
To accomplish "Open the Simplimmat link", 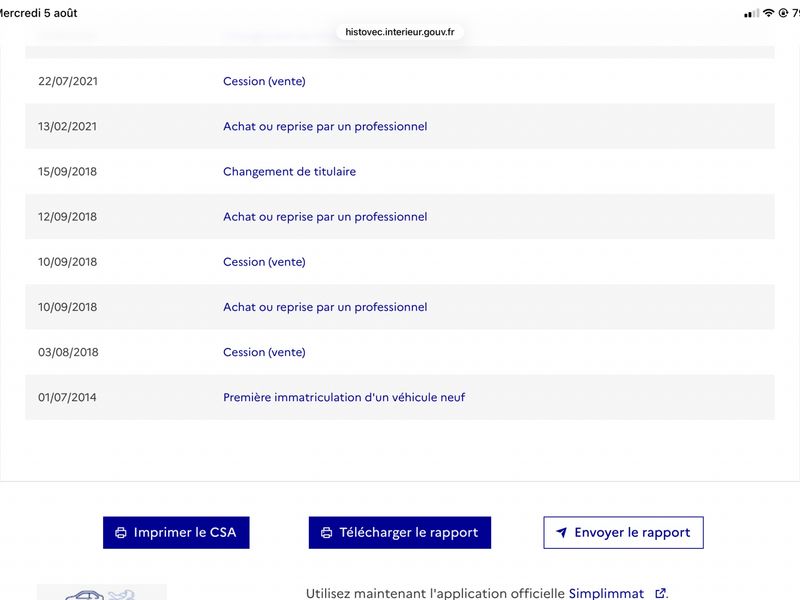I will pos(606,593).
